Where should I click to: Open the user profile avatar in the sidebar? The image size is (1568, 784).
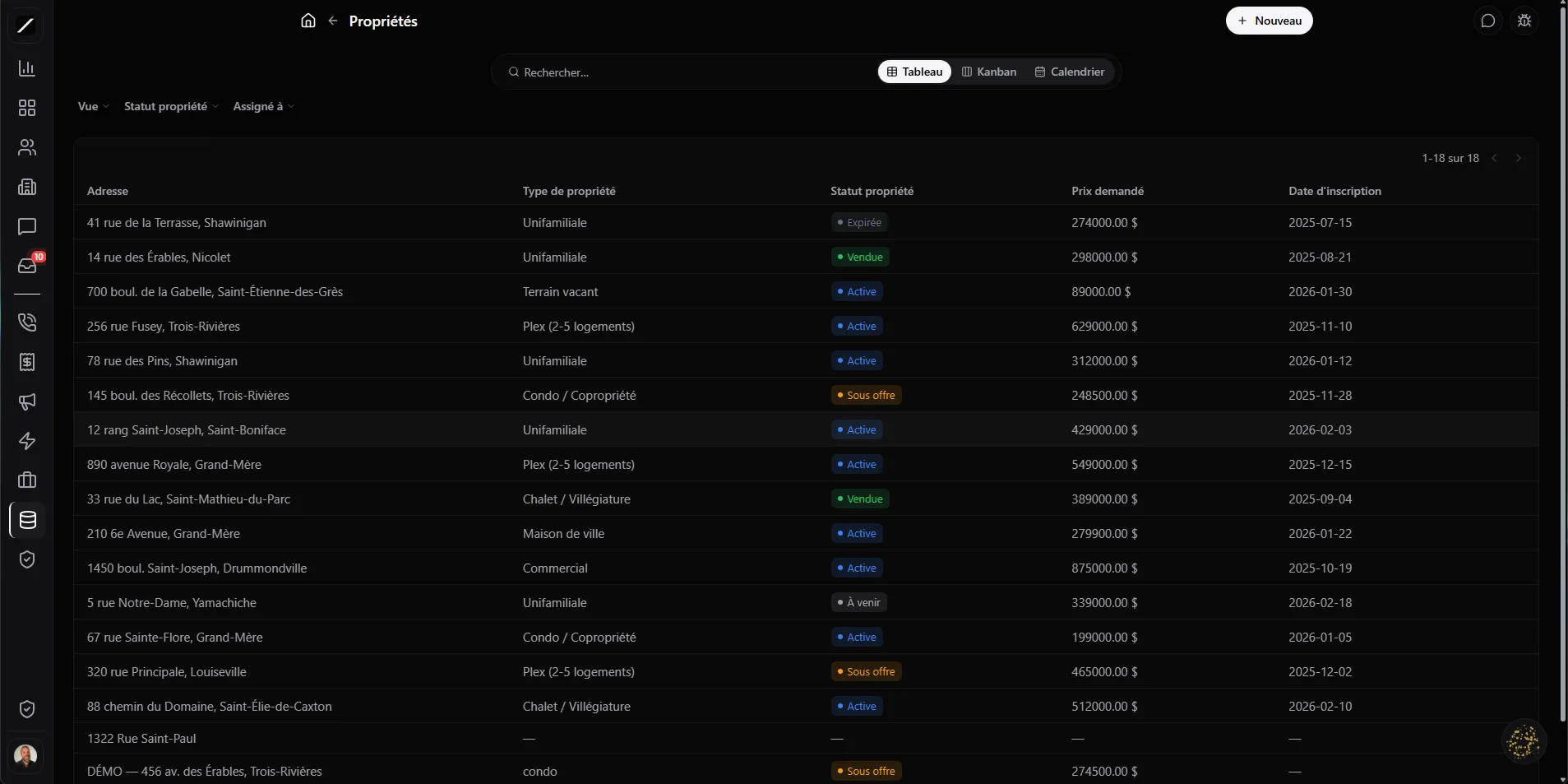(x=26, y=755)
